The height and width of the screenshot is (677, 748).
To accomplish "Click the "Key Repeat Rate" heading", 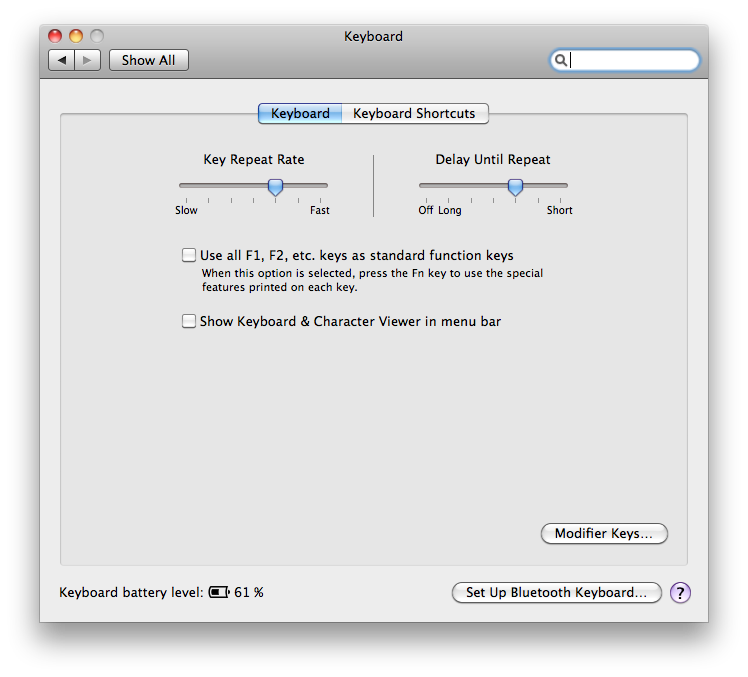I will tap(254, 159).
